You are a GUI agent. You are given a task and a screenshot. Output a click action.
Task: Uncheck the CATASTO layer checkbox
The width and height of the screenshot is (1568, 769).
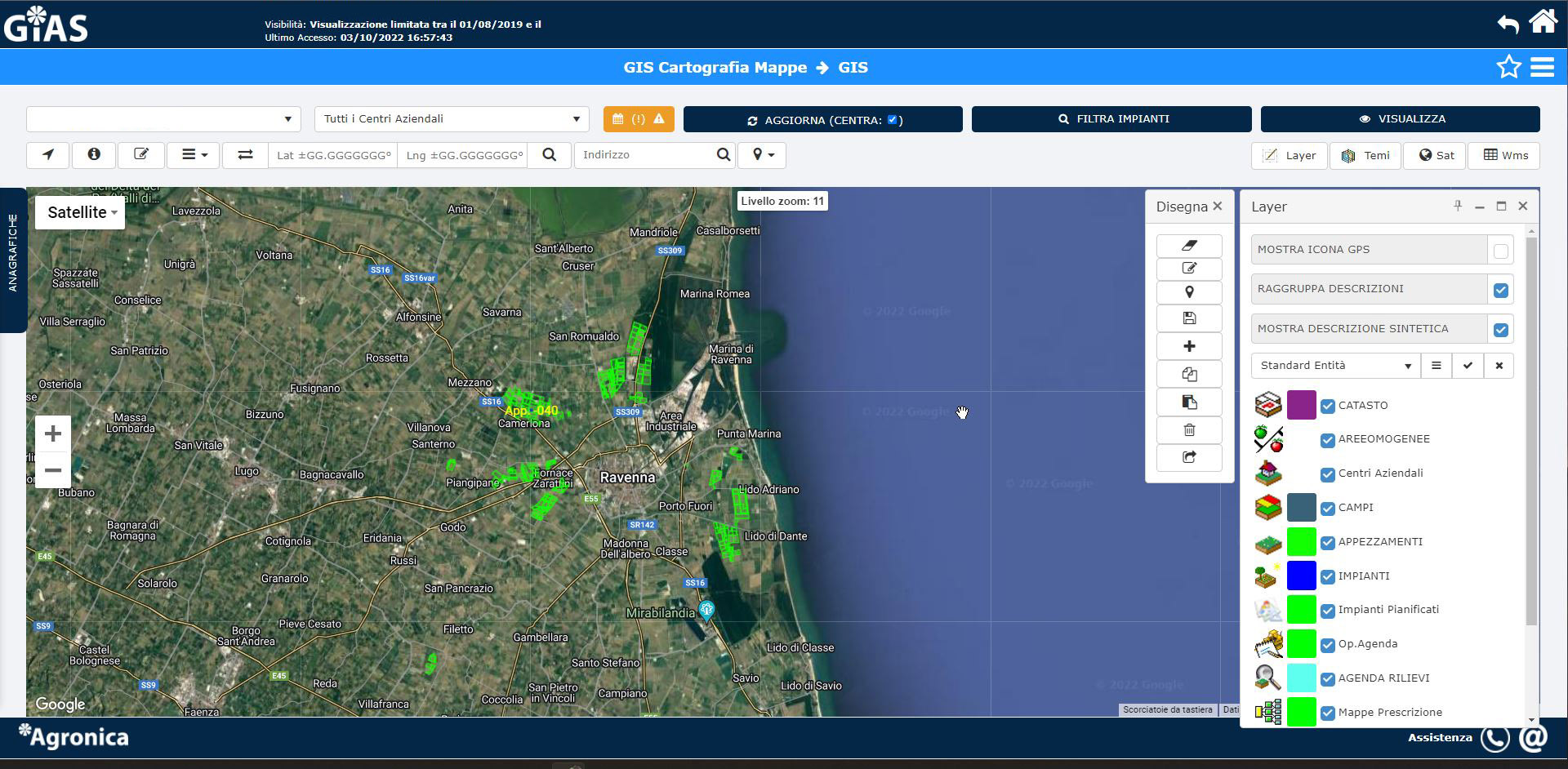click(1328, 406)
